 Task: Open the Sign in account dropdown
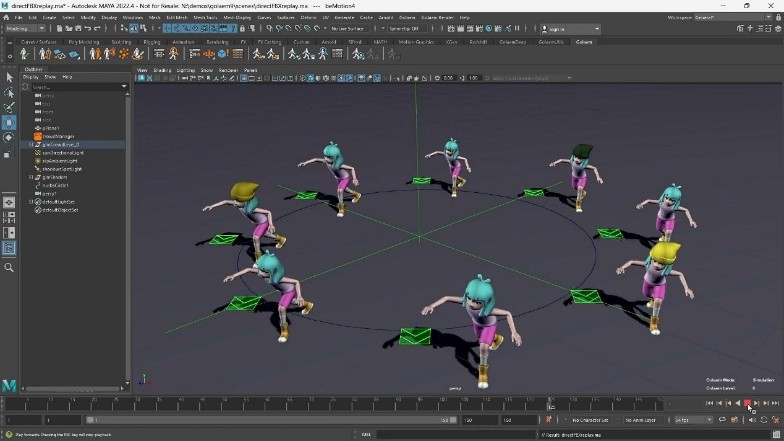pos(570,29)
